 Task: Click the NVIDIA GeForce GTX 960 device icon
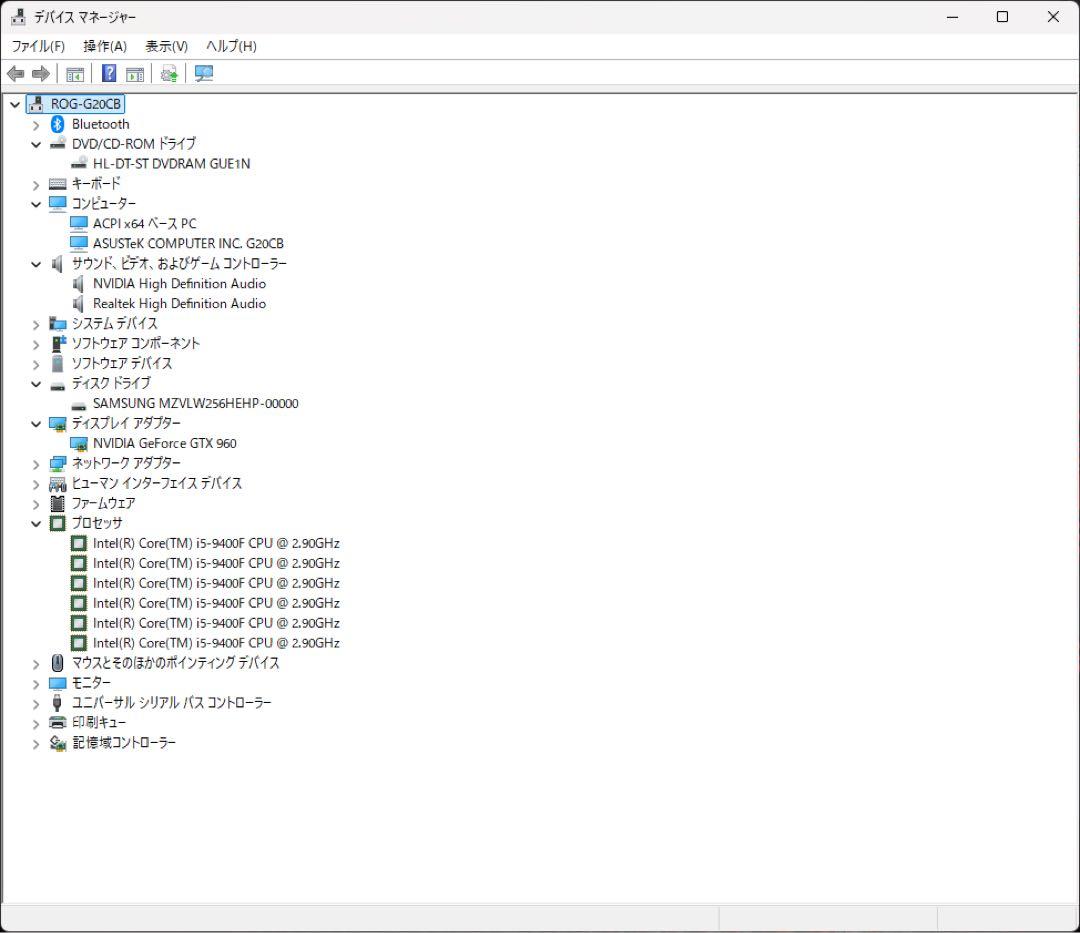[x=79, y=443]
